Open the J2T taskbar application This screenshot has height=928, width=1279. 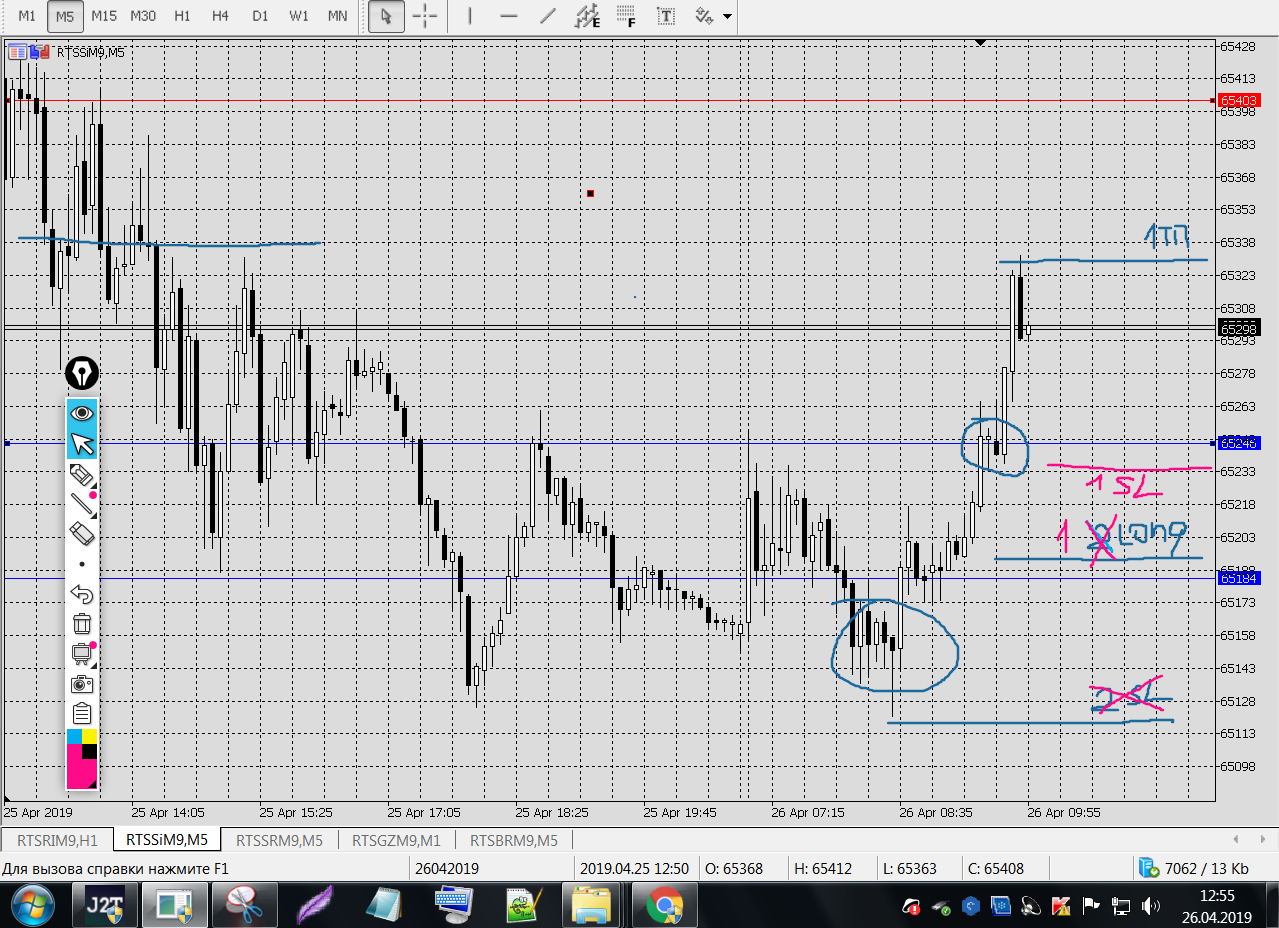105,907
